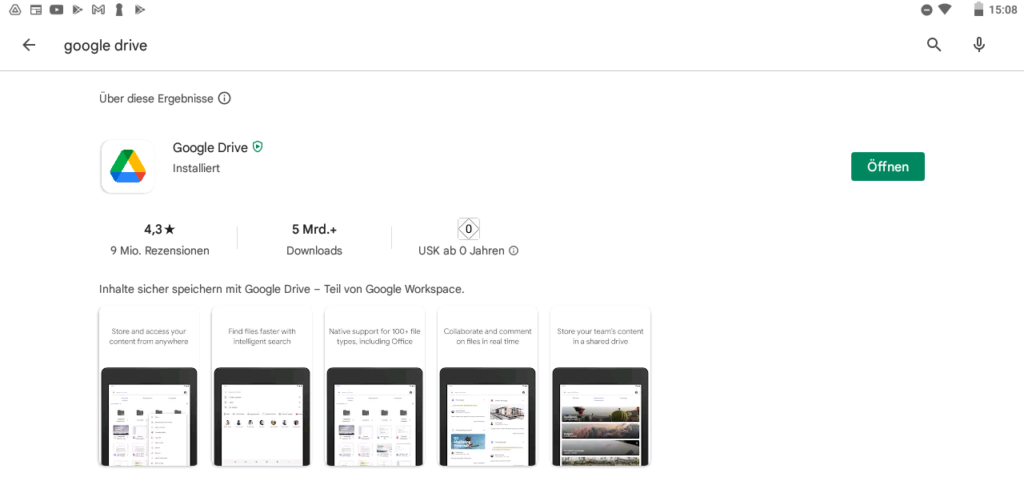The image size is (1024, 481).
Task: Tap the calendar notification icon in status bar
Action: [36, 10]
